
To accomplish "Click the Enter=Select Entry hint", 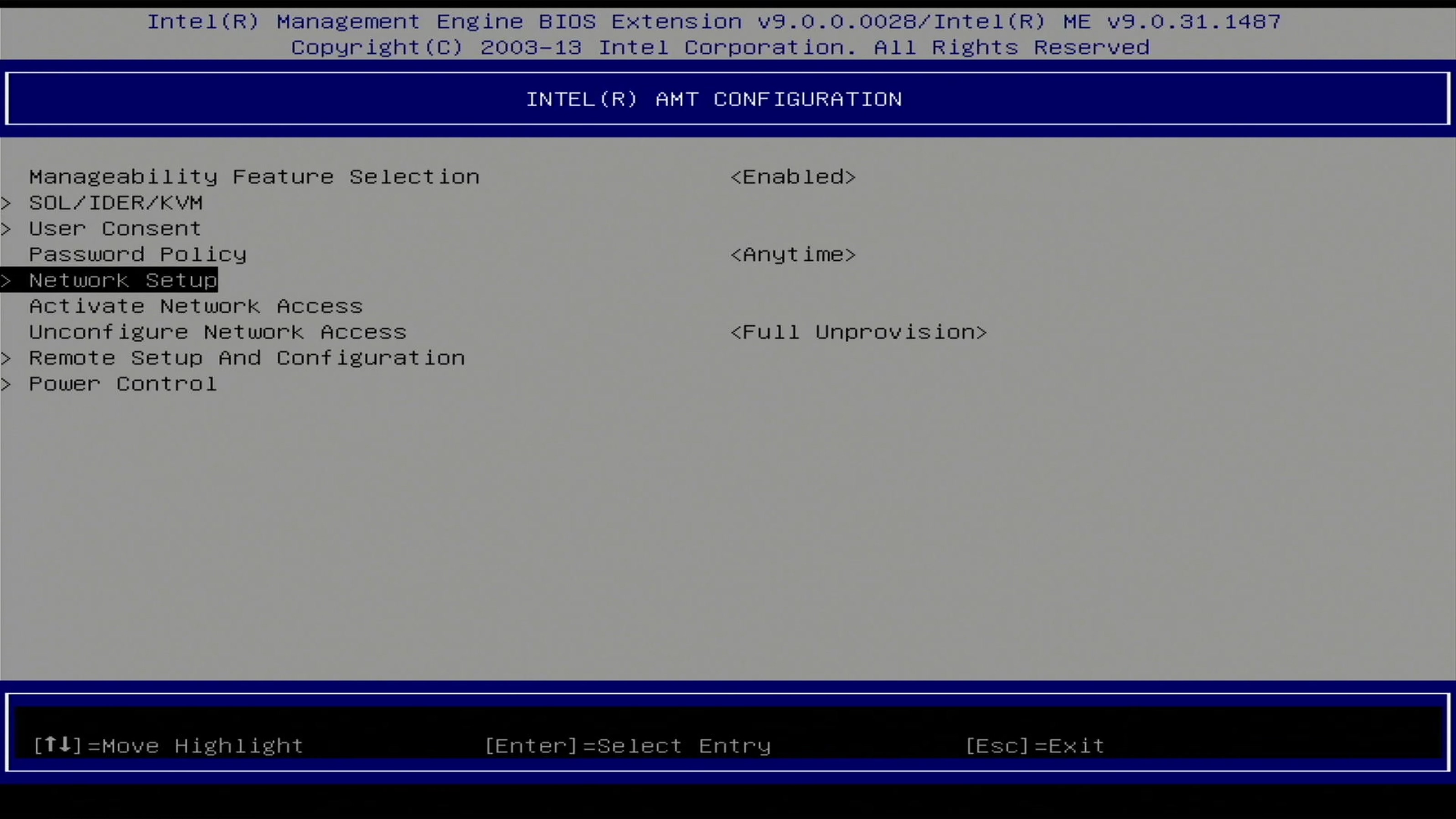I will pyautogui.click(x=628, y=746).
